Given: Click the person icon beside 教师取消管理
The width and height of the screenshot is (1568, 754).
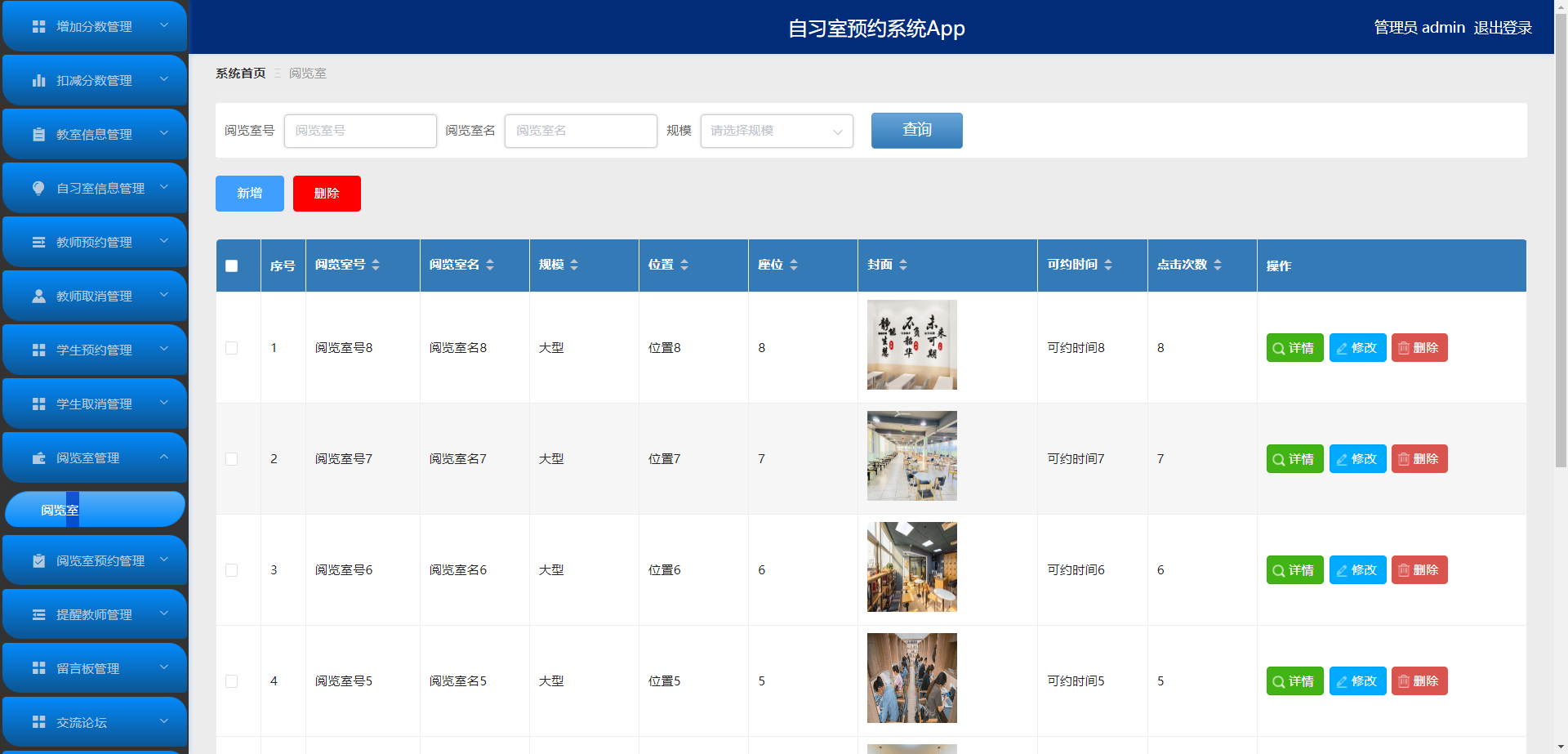Looking at the screenshot, I should 38,297.
